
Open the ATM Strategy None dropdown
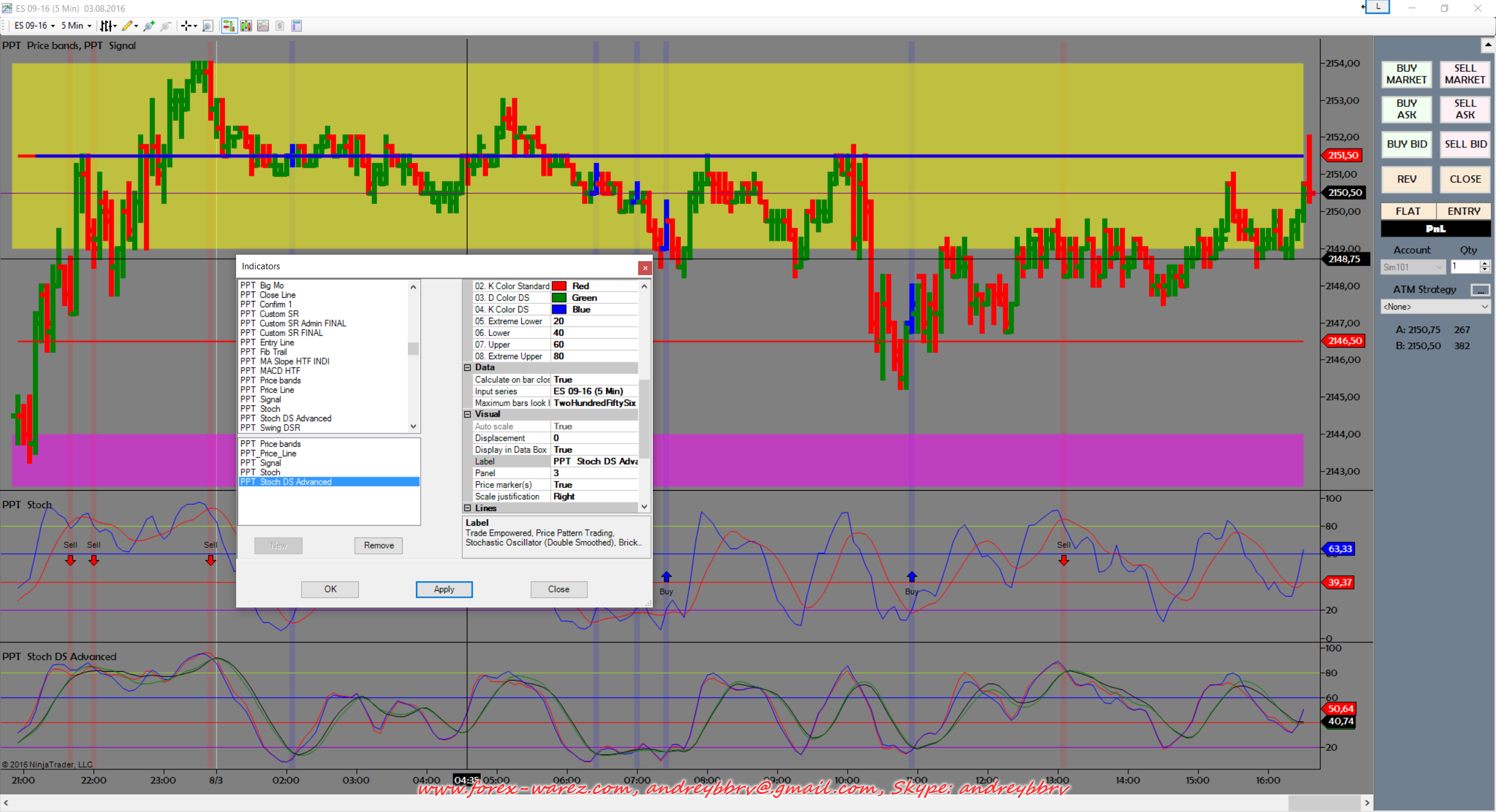coord(1435,307)
